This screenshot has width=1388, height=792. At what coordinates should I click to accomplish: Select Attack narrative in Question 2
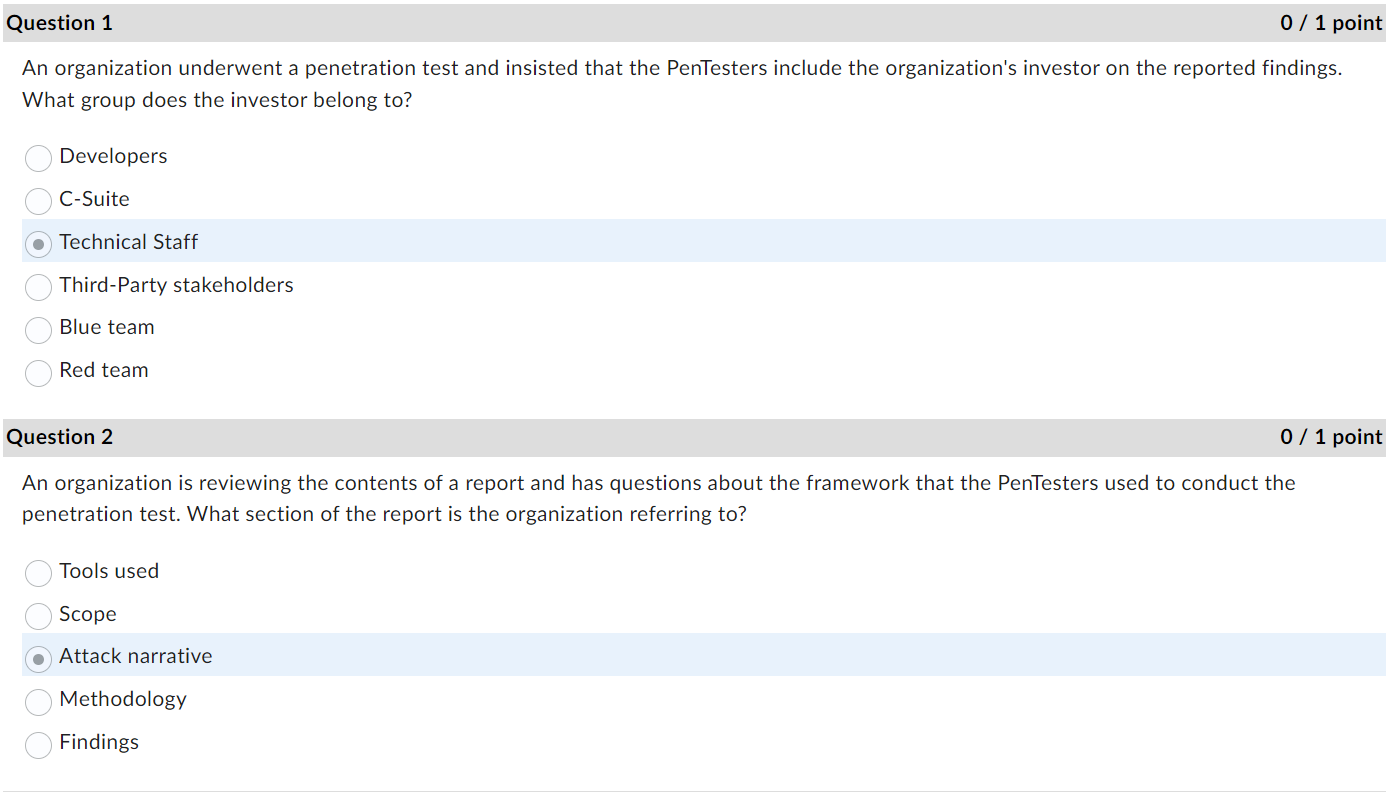coord(38,659)
